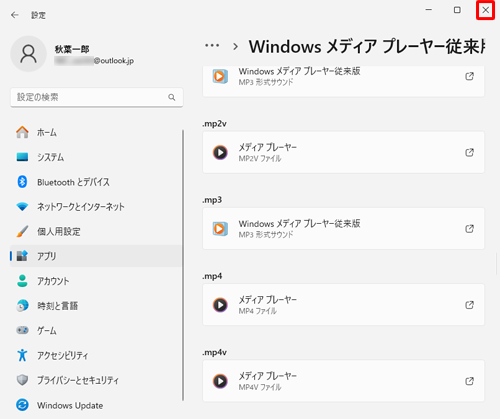Click the Media Player icon in the .mp4 row

click(220, 305)
